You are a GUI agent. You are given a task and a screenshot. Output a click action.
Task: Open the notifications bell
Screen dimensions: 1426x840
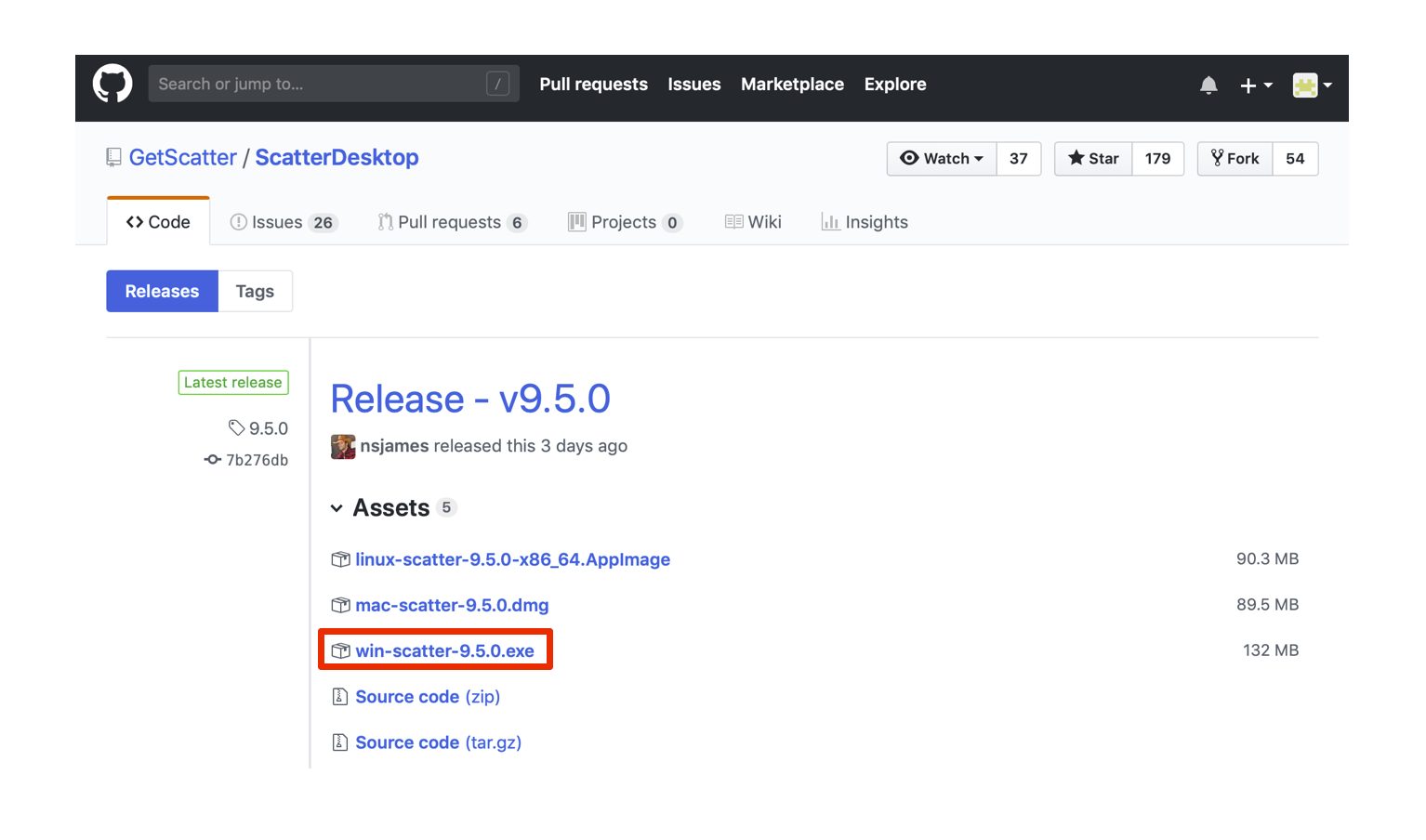(1208, 85)
